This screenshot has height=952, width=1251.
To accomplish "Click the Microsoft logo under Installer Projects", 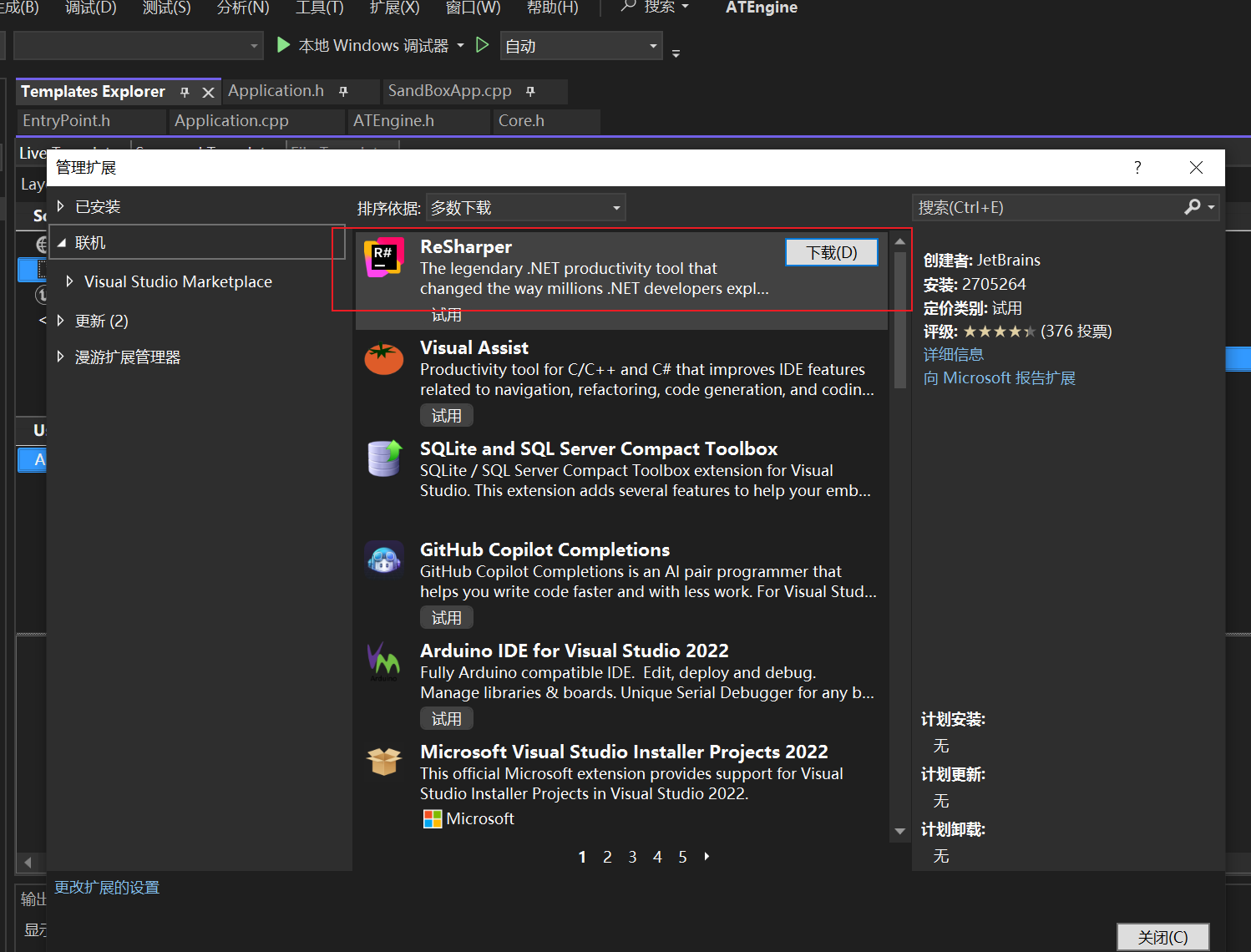I will pos(433,819).
